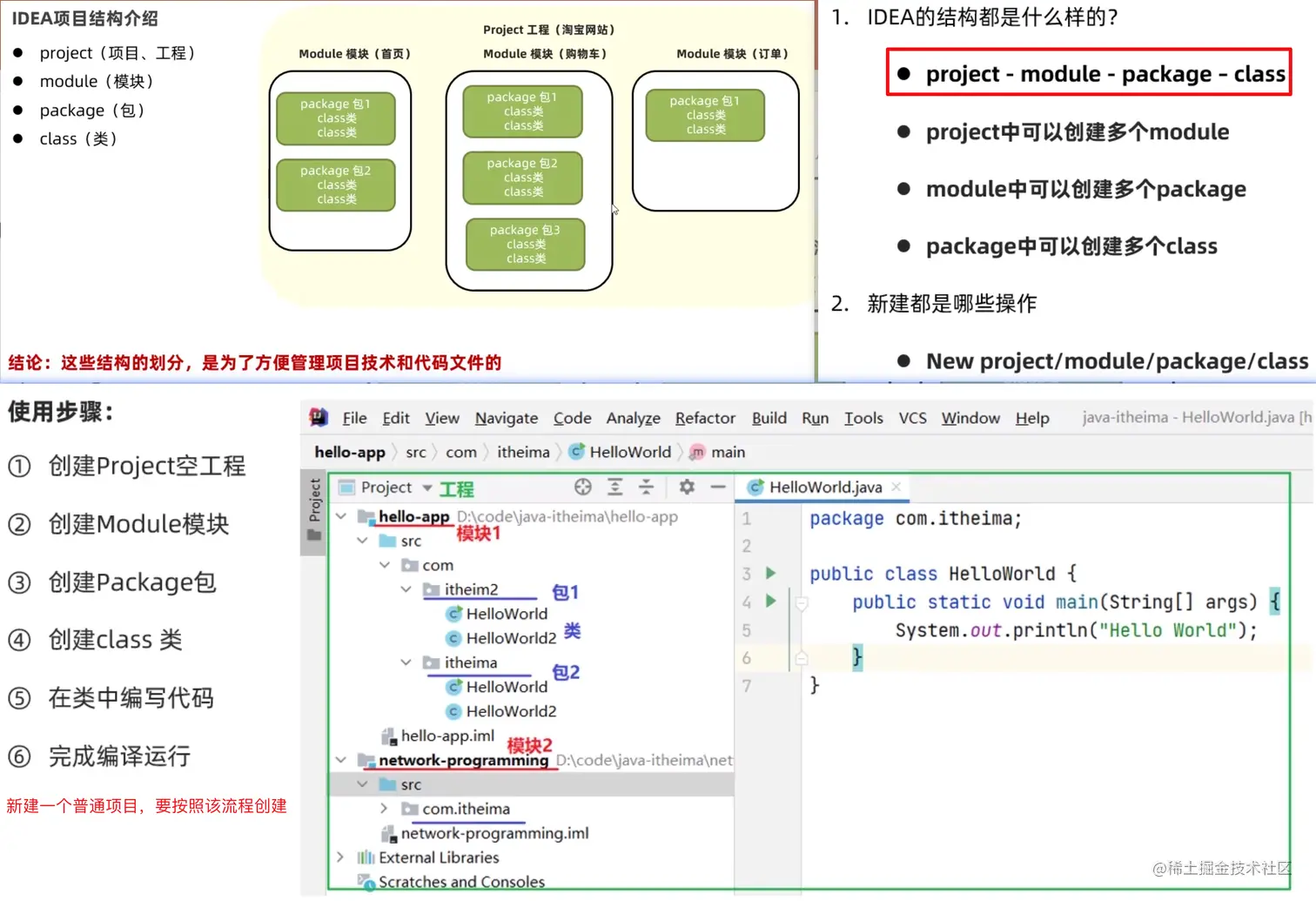Click the package com.itheima statement
This screenshot has height=901, width=1316.
click(x=916, y=519)
